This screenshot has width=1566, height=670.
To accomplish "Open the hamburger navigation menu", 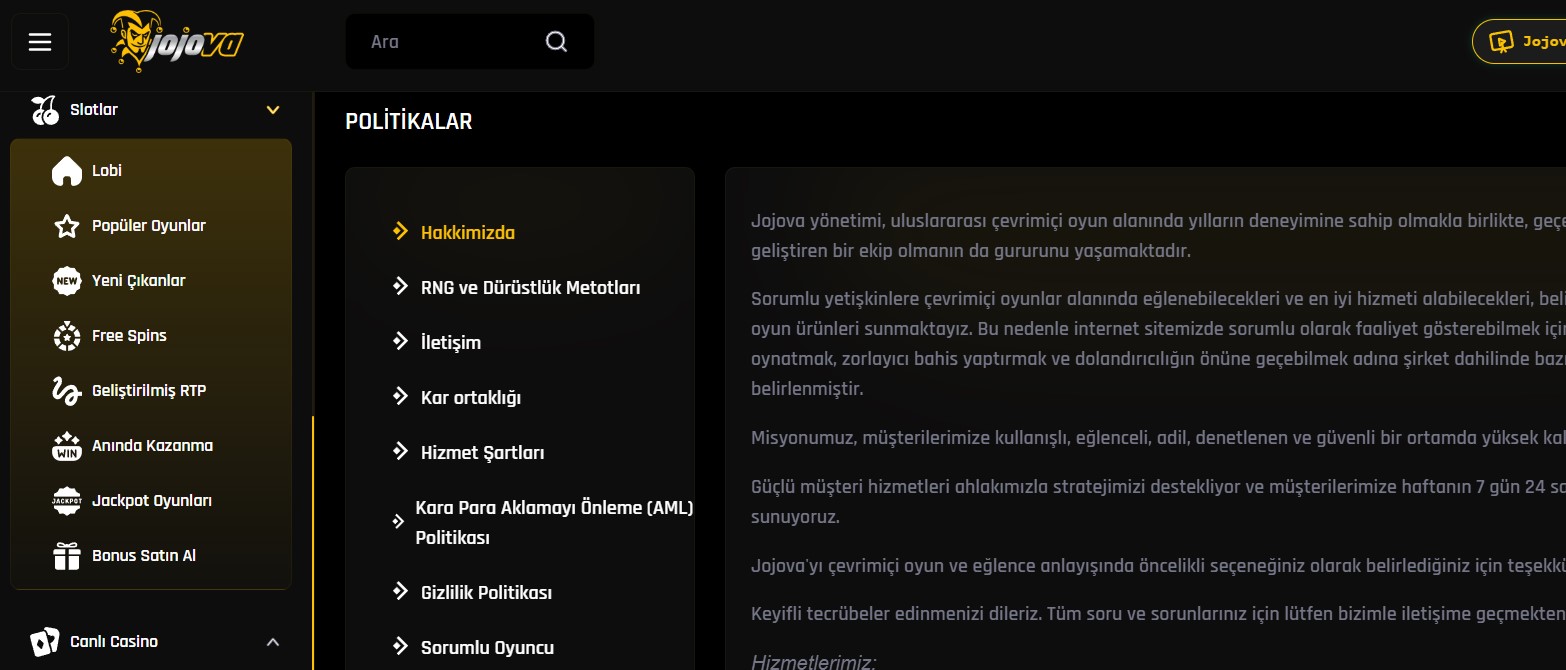I will tap(39, 41).
